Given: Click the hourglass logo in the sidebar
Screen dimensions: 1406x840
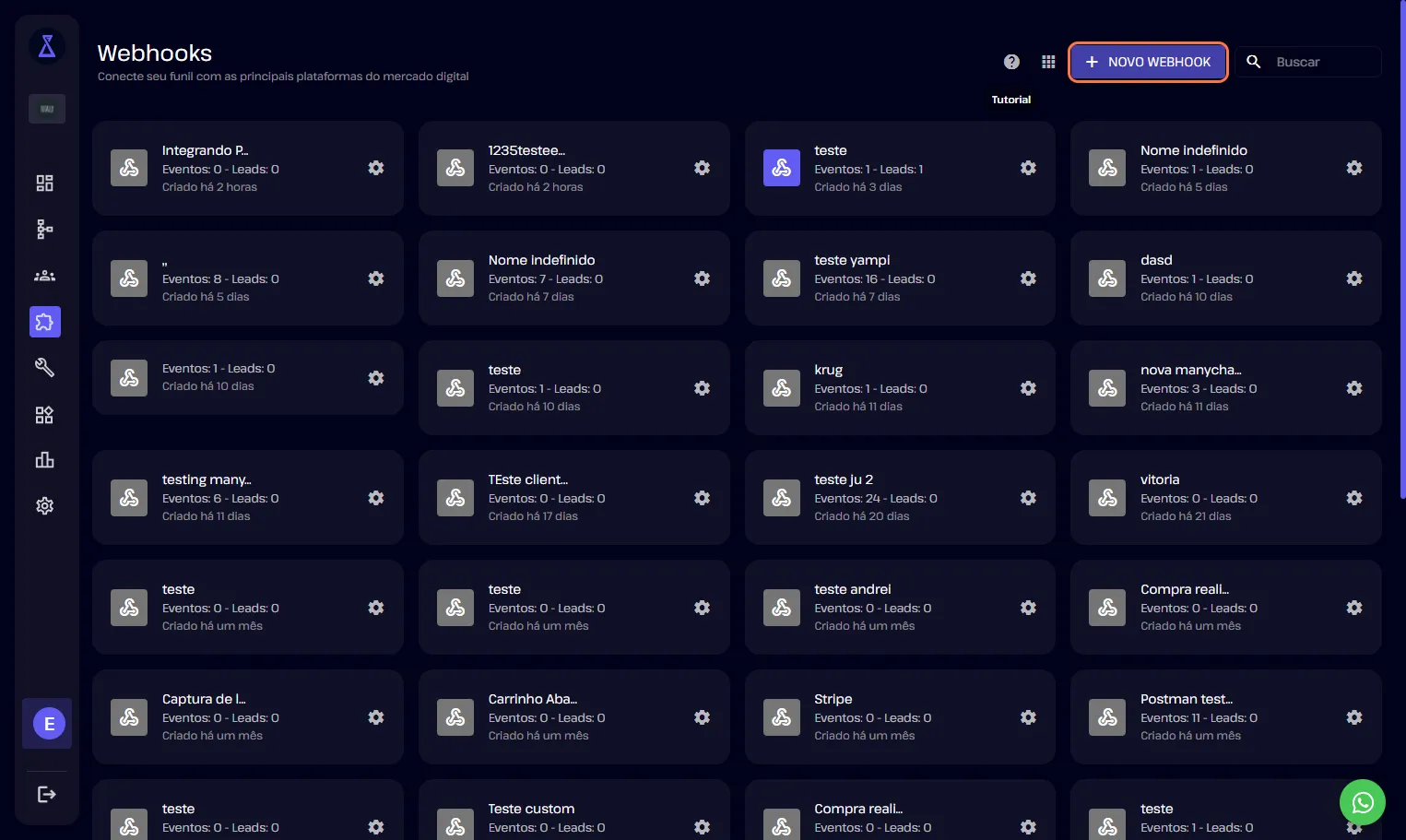Looking at the screenshot, I should pyautogui.click(x=47, y=45).
